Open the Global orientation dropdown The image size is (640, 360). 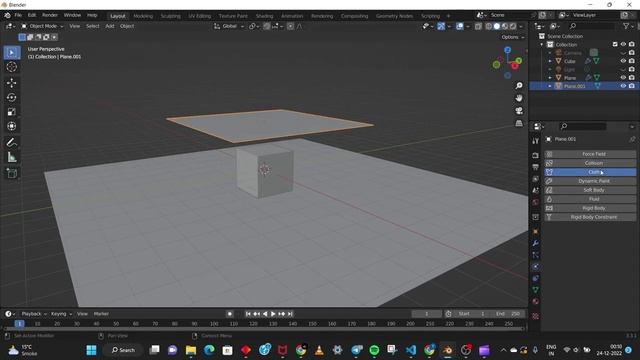229,26
